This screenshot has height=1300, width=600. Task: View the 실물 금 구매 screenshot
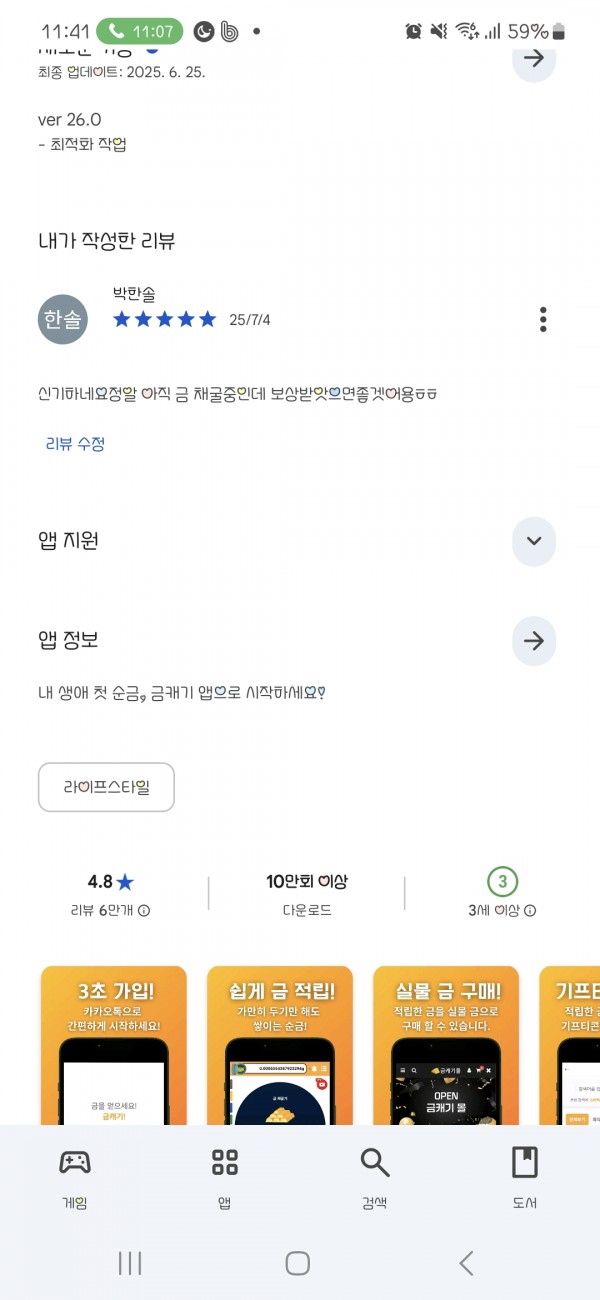[446, 1045]
